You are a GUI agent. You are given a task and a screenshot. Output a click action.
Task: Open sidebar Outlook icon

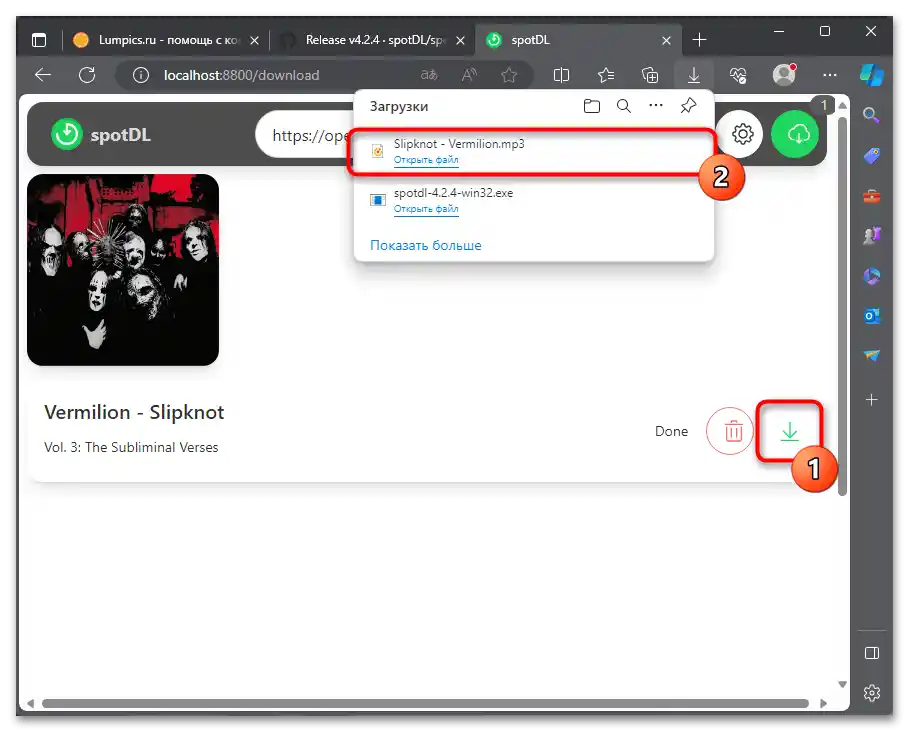[871, 316]
